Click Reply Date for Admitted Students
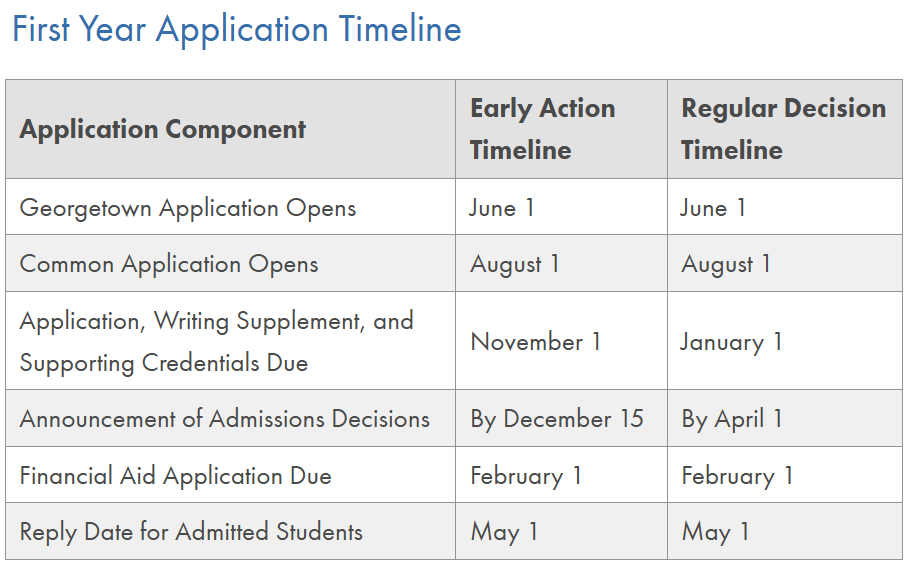Image resolution: width=911 pixels, height=567 pixels. click(191, 532)
